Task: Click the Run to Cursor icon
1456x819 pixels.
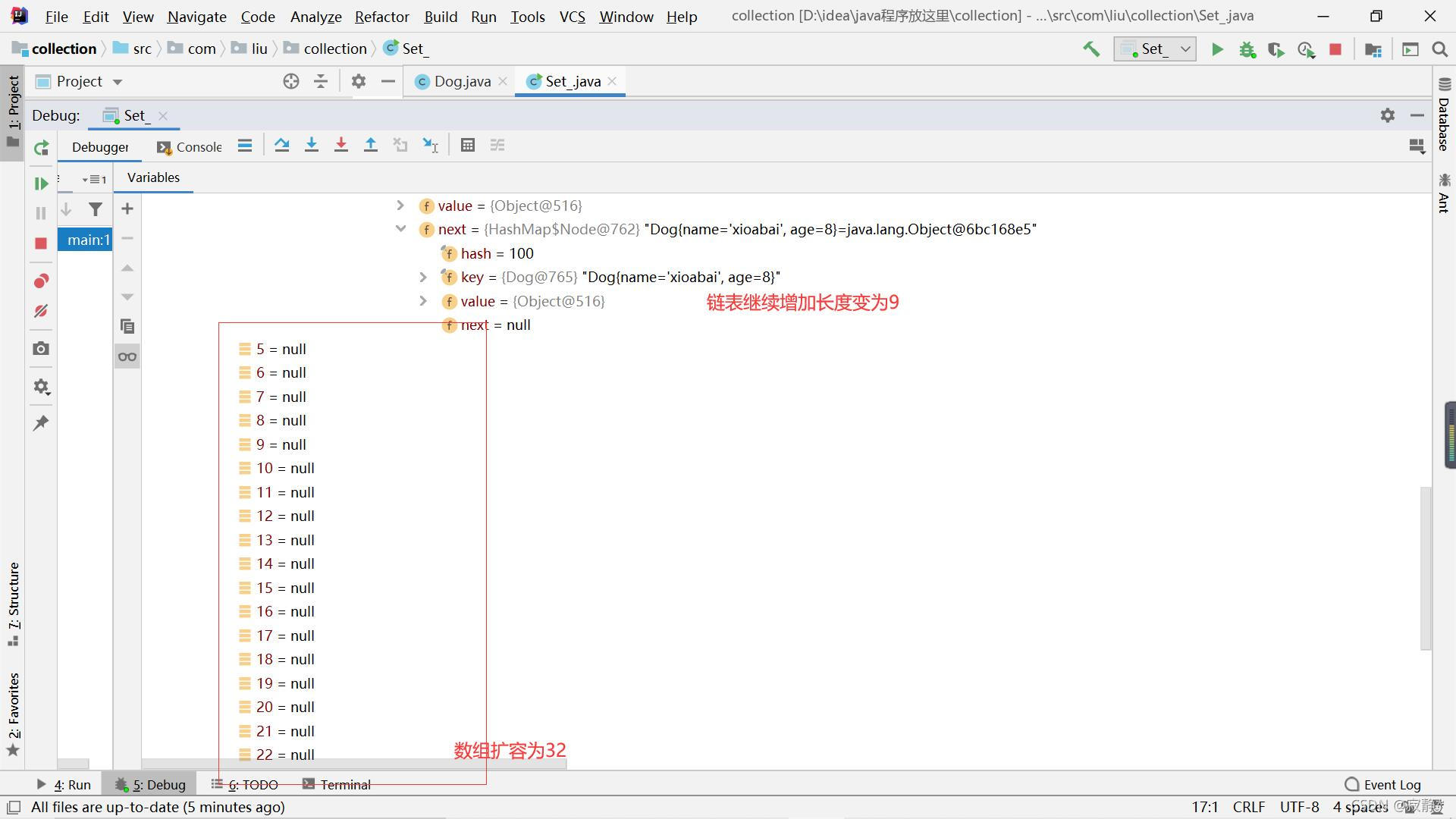Action: tap(430, 145)
